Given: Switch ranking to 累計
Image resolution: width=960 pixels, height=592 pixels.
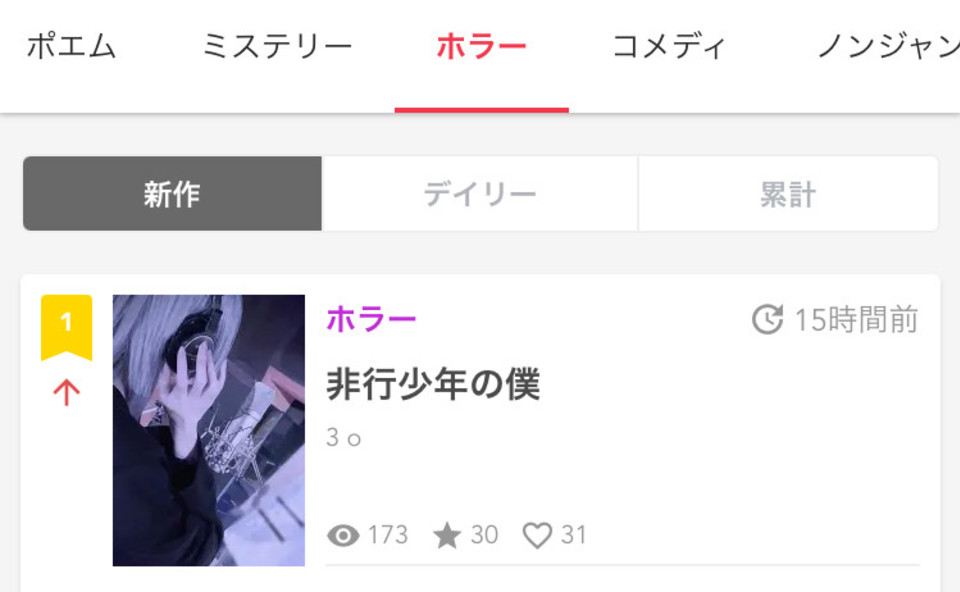Looking at the screenshot, I should point(788,194).
